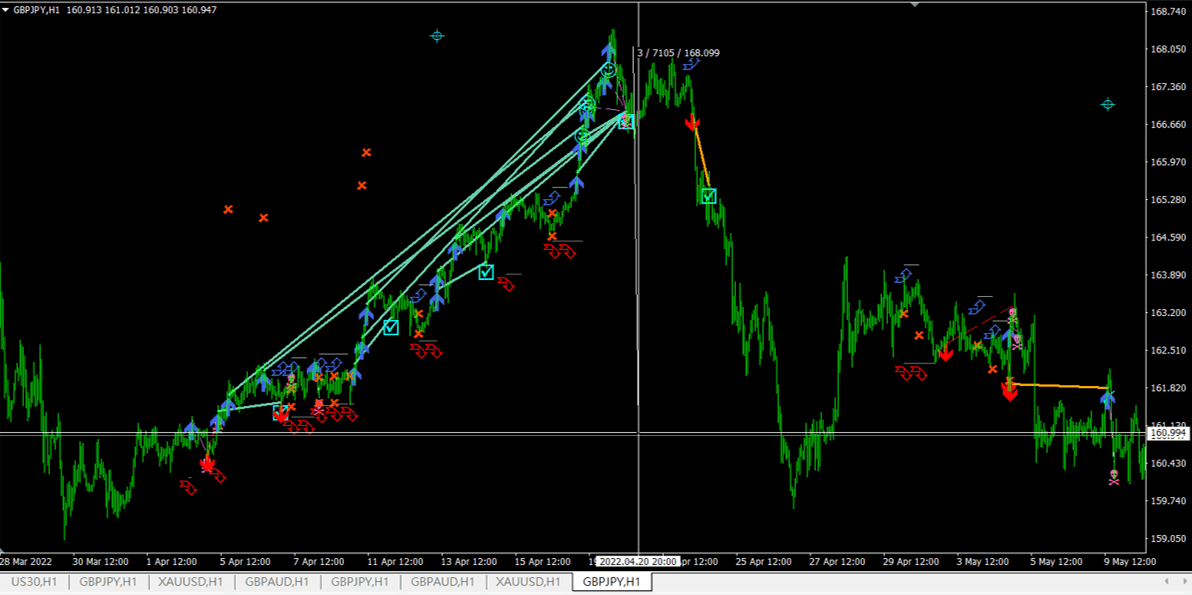Click the checkmark box beside the white vertical crosshair line

click(626, 122)
